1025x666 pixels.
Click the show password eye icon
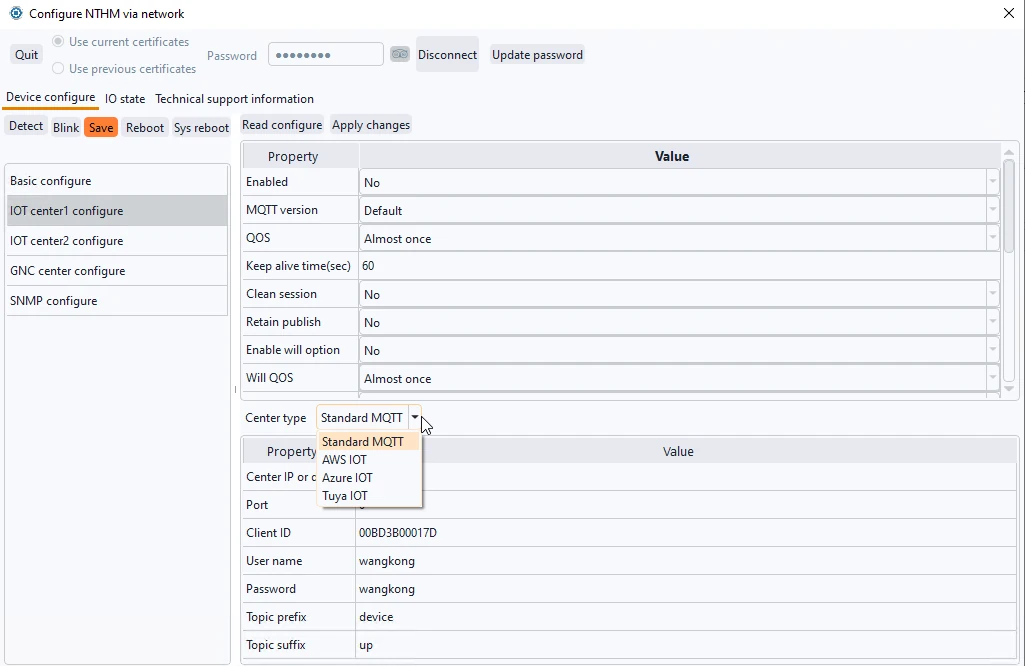399,54
